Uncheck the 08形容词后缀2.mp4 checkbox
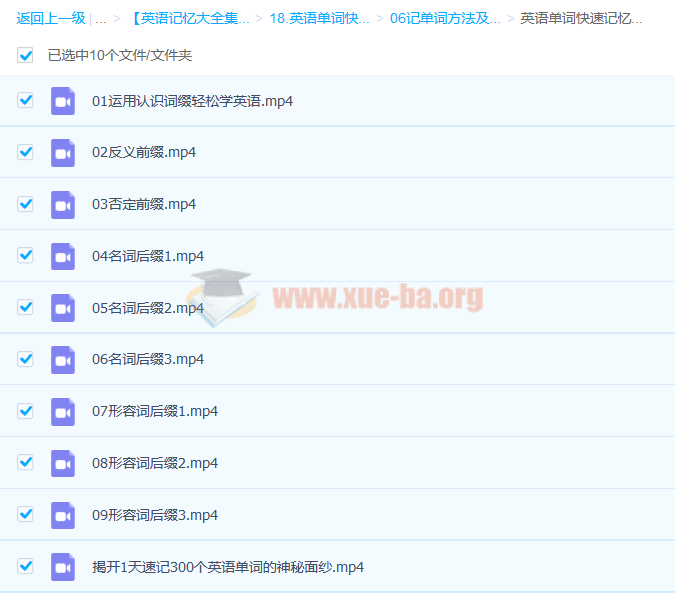The width and height of the screenshot is (675, 597). pyautogui.click(x=26, y=463)
